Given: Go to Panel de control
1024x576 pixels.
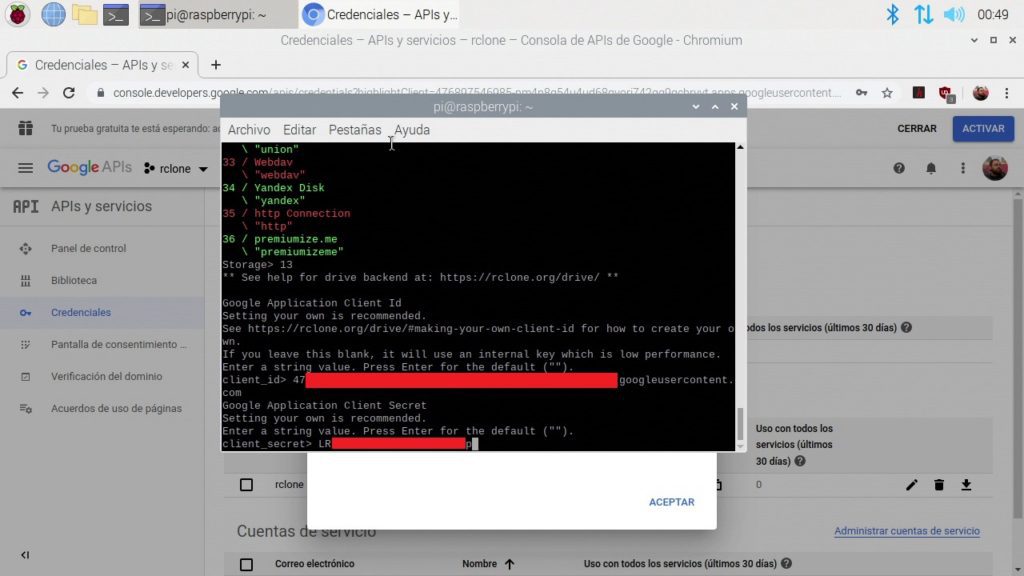Looking at the screenshot, I should click(x=89, y=248).
